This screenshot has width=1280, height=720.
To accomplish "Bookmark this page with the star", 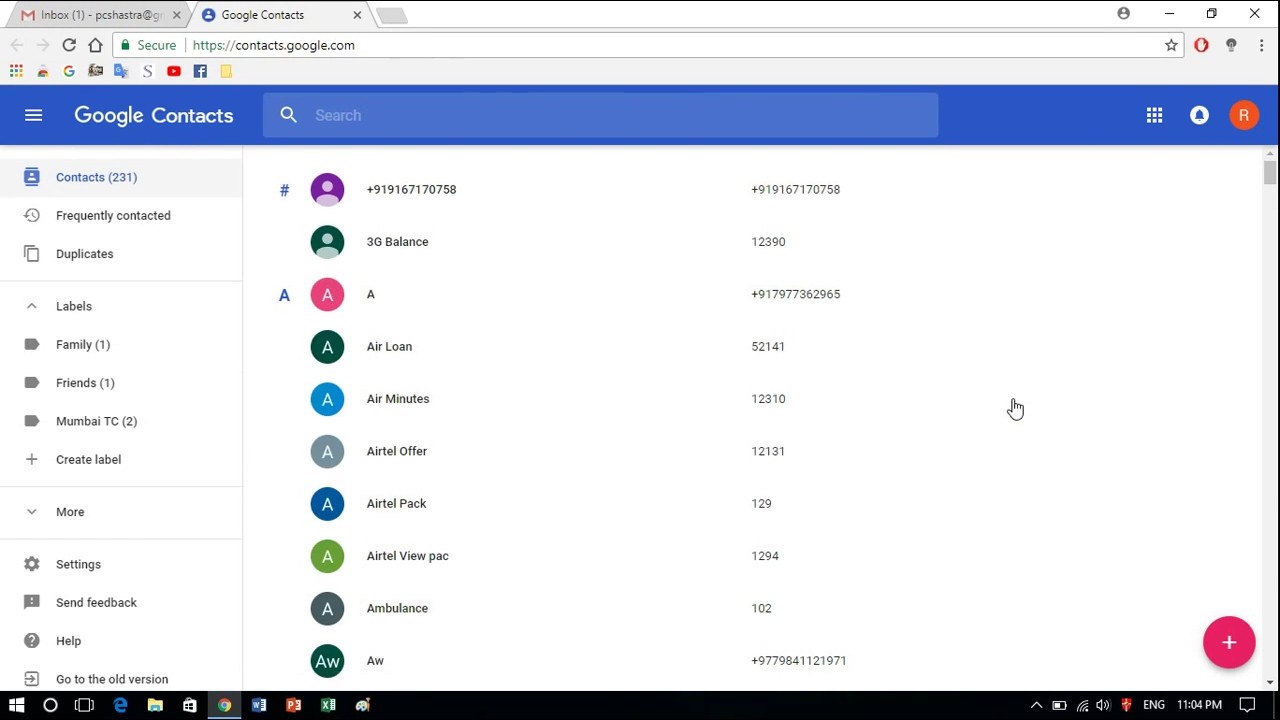I will 1171,45.
